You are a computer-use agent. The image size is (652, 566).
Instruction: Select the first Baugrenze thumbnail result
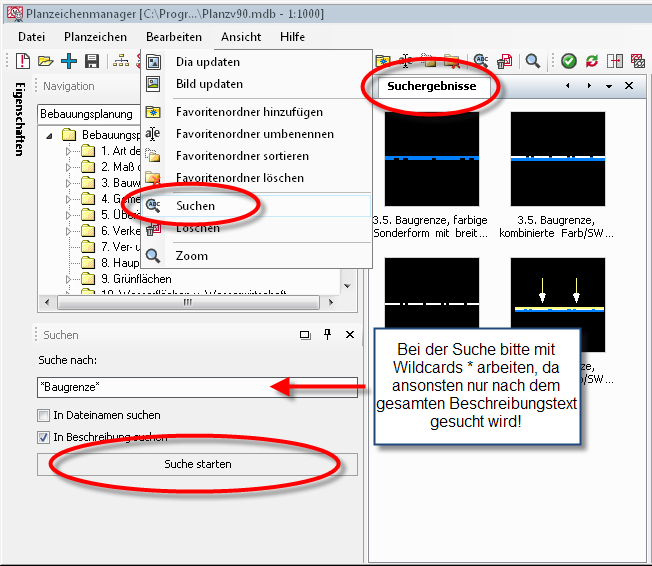point(432,159)
